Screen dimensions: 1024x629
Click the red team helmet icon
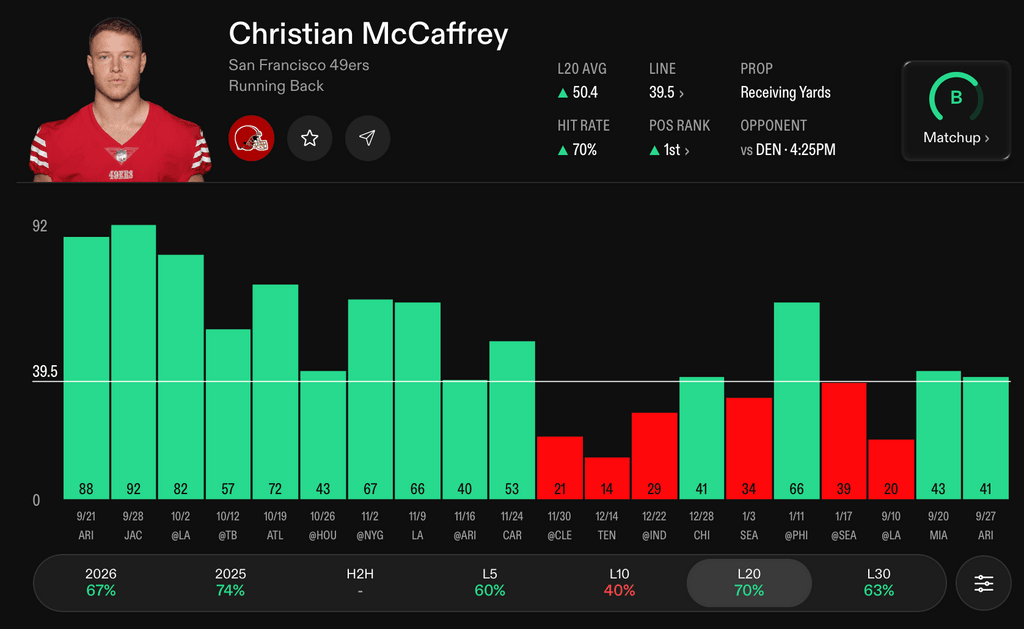tap(251, 138)
